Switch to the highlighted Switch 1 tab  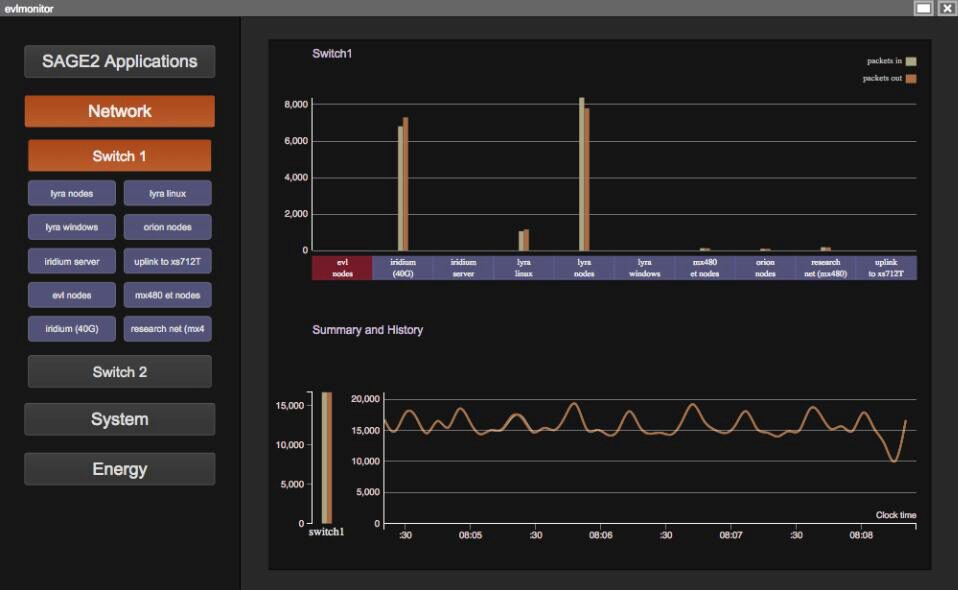pos(119,155)
